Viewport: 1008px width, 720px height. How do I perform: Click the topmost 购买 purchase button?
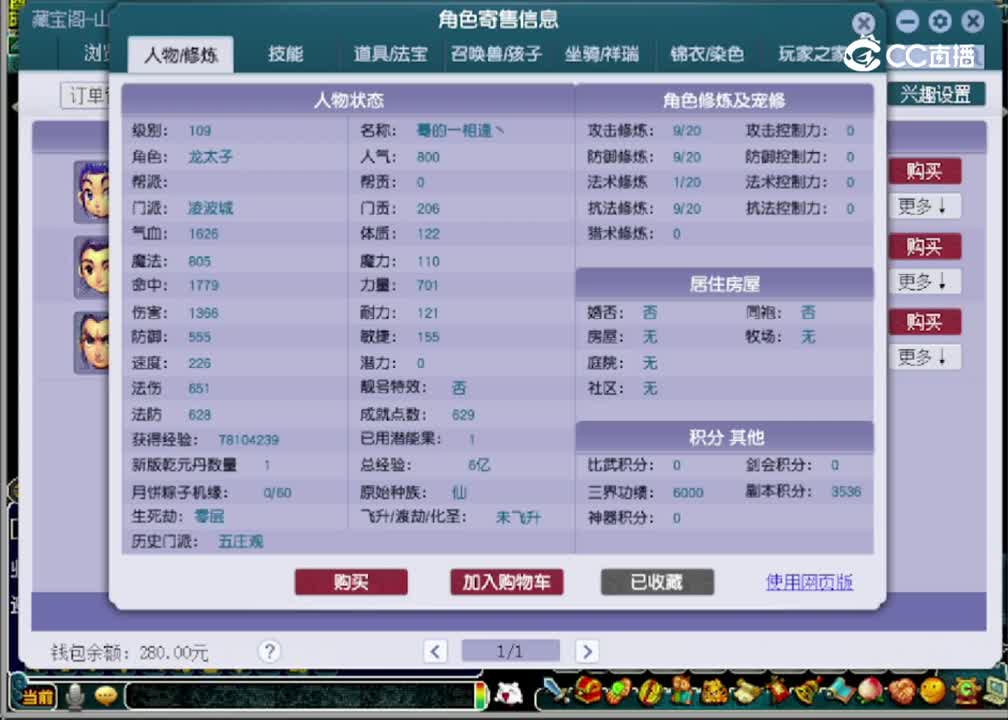924,170
